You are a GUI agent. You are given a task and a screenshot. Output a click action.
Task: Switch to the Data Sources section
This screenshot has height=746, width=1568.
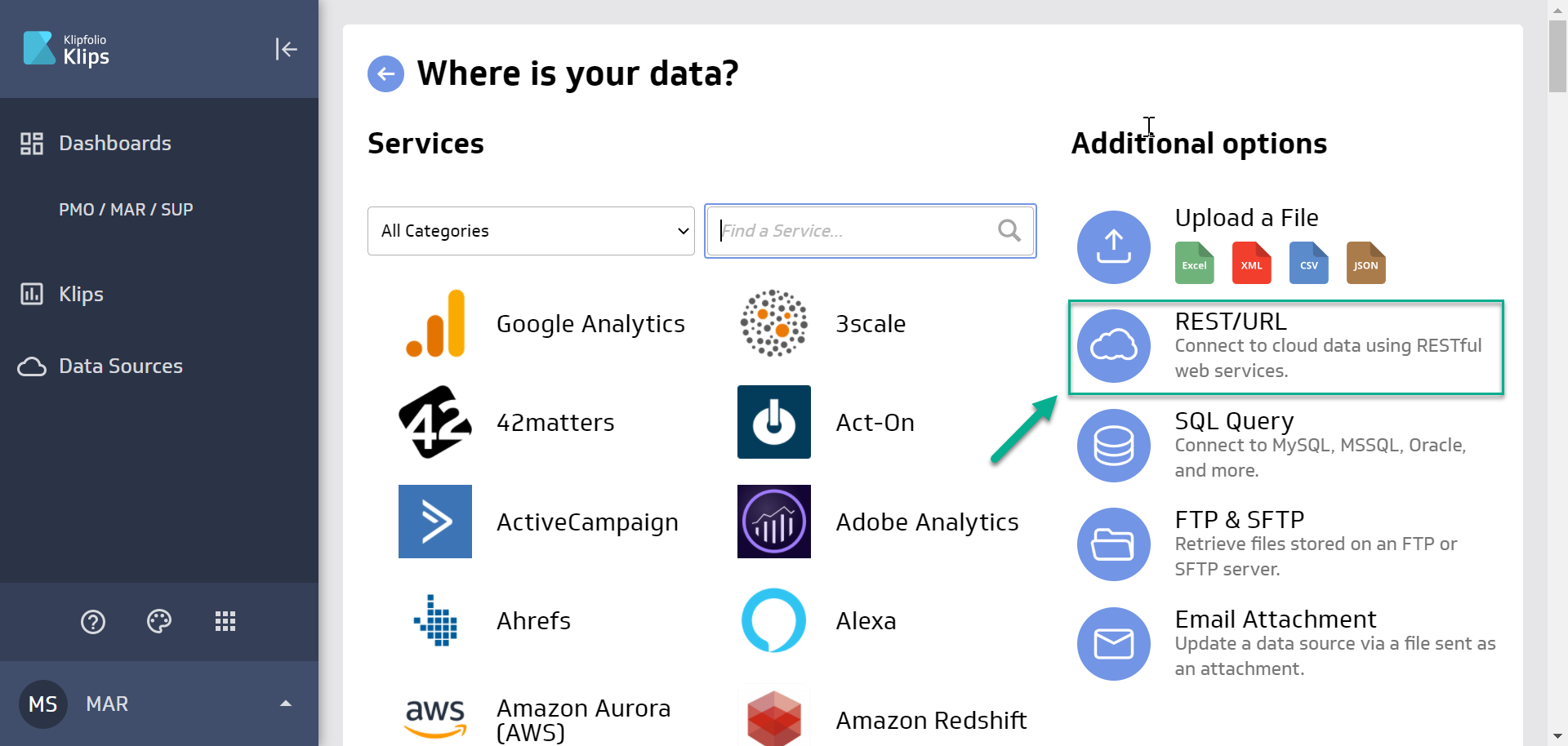coord(120,366)
